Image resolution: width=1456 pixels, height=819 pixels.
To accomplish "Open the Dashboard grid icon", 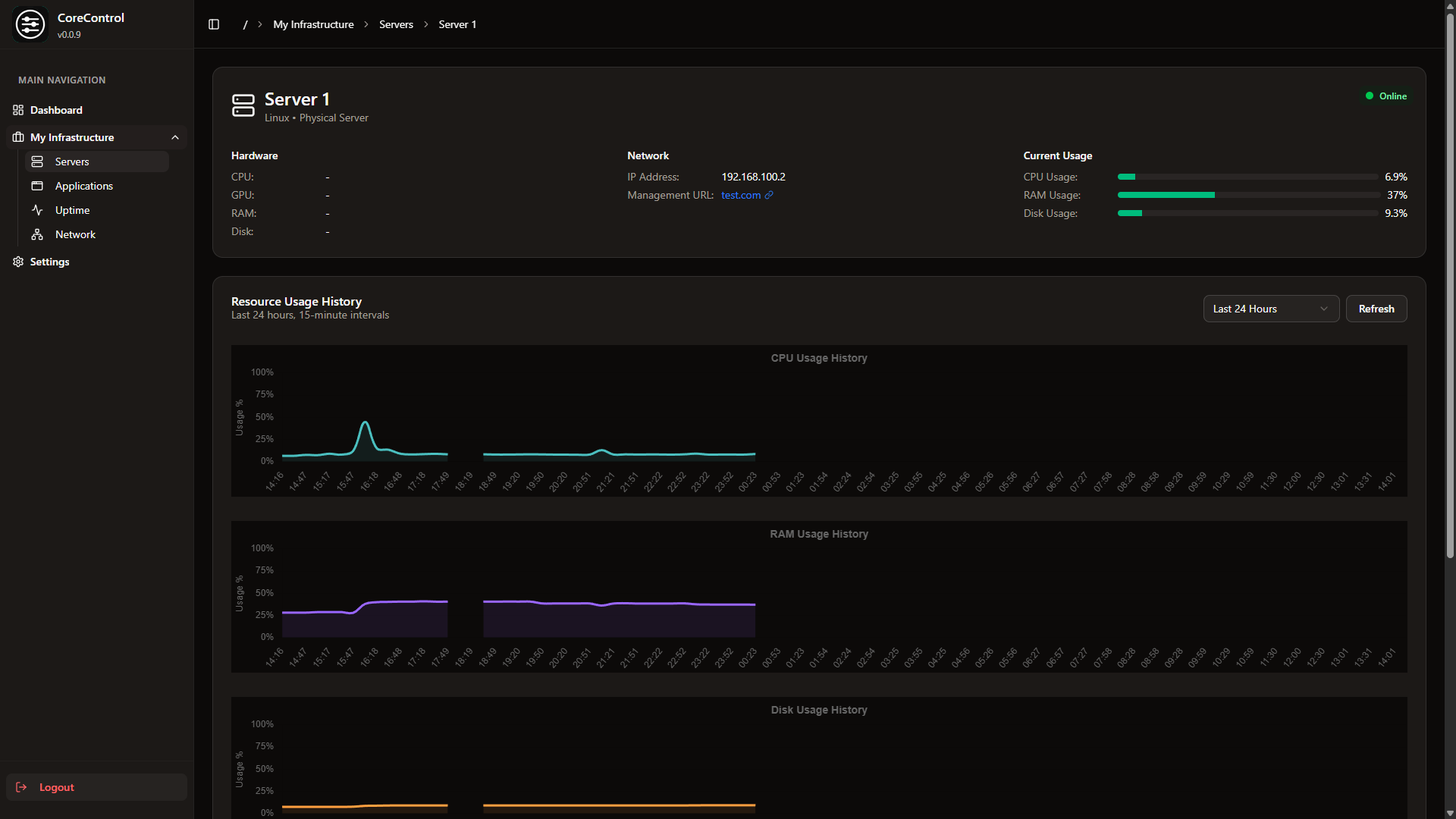I will 18,110.
